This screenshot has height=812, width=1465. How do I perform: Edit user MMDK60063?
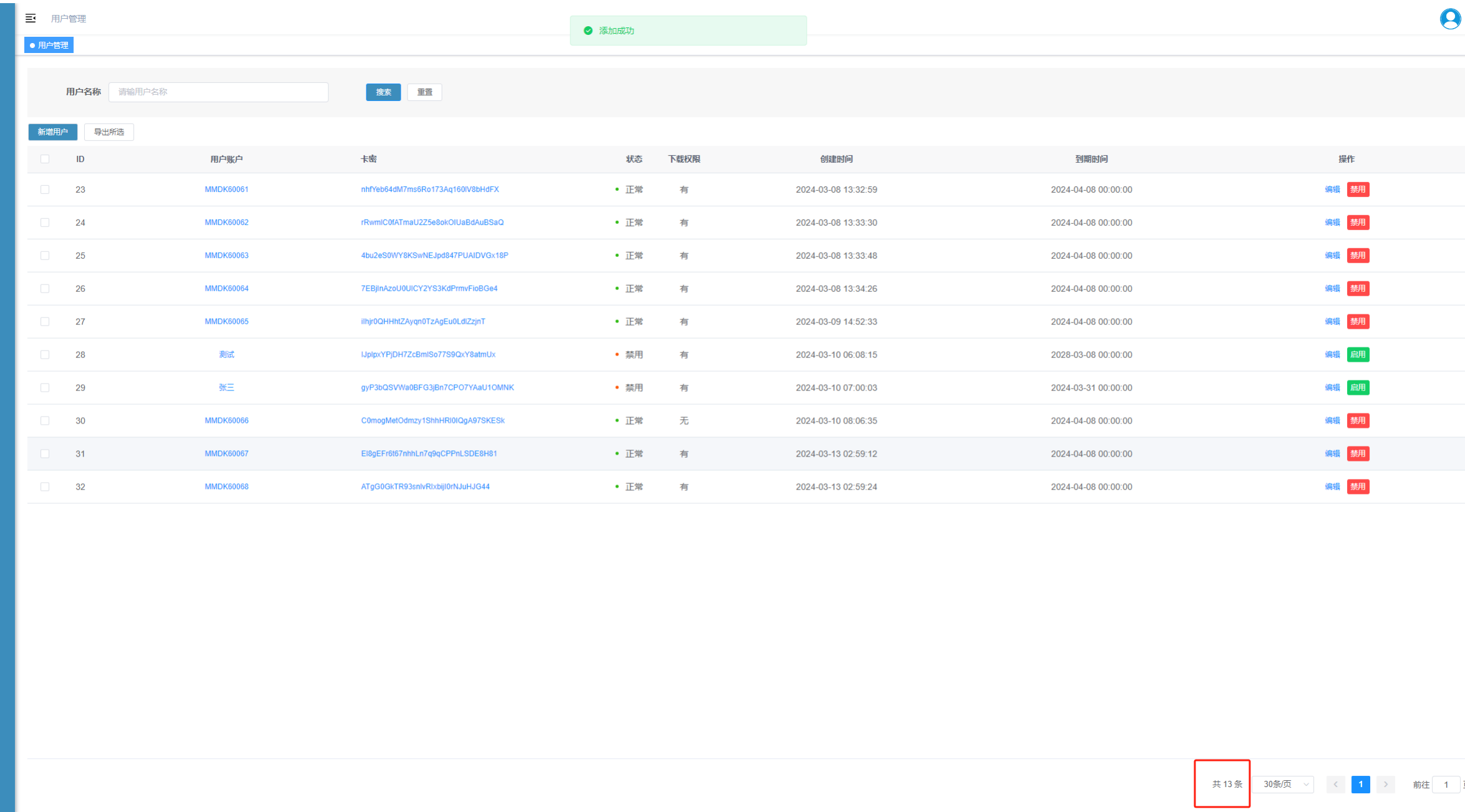pyautogui.click(x=1332, y=256)
